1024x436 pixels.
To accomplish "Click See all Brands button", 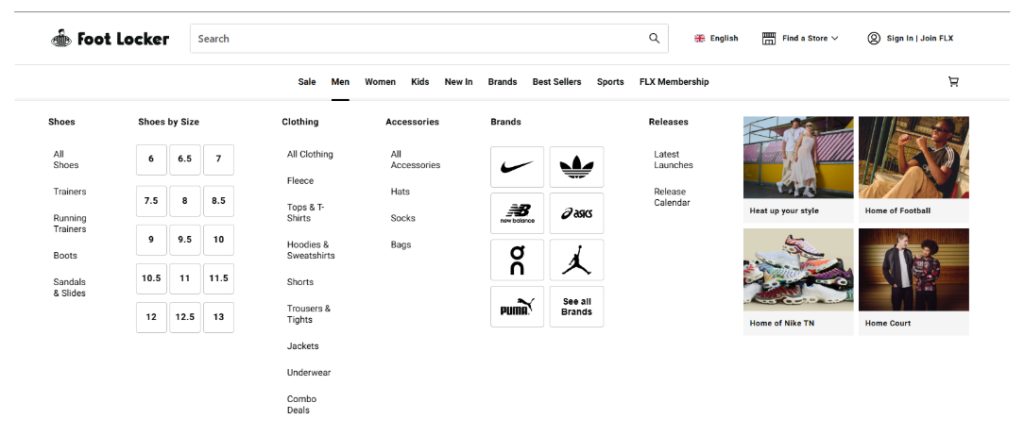I will 576,307.
